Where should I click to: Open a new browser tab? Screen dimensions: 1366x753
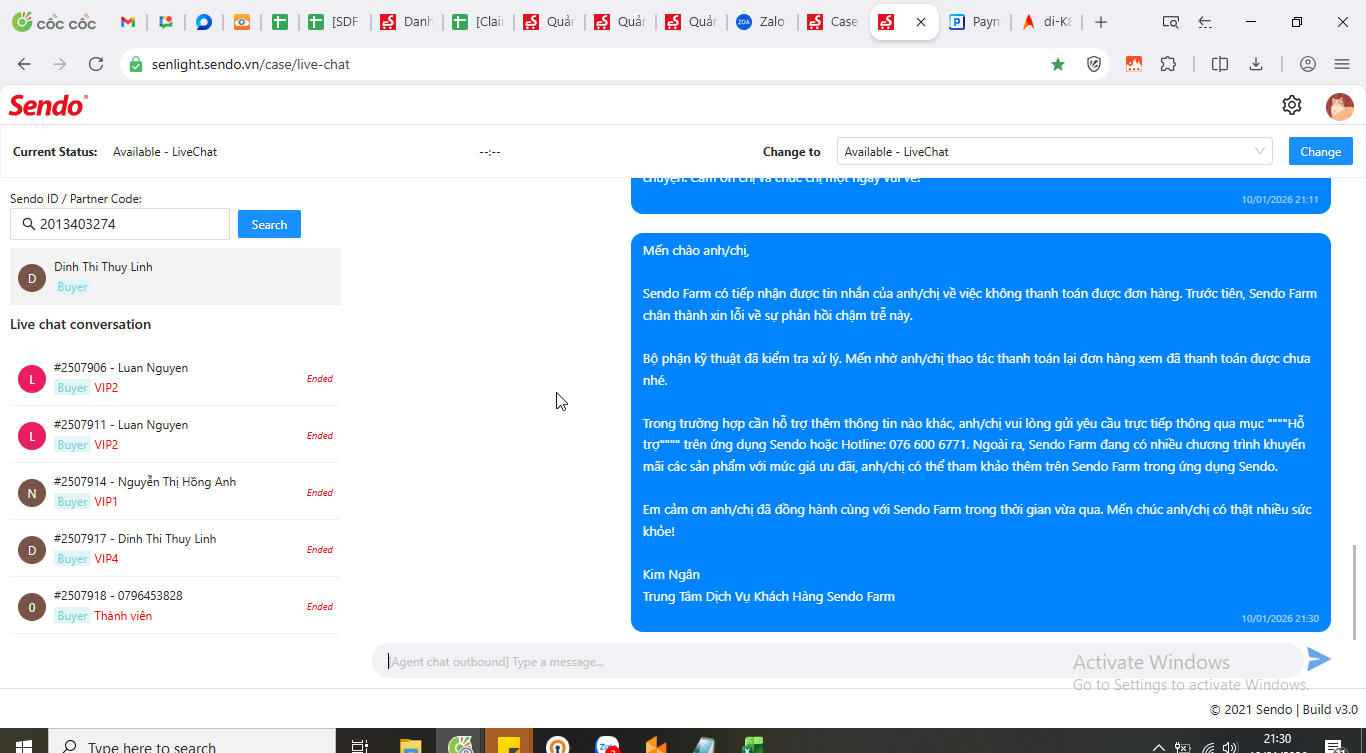(x=1101, y=22)
